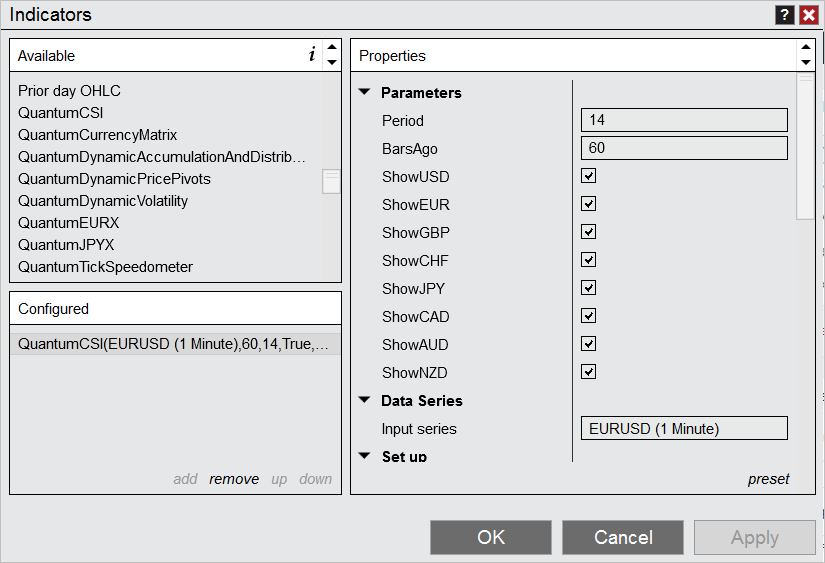Click the preset link
This screenshot has height=563, width=825.
tap(768, 479)
